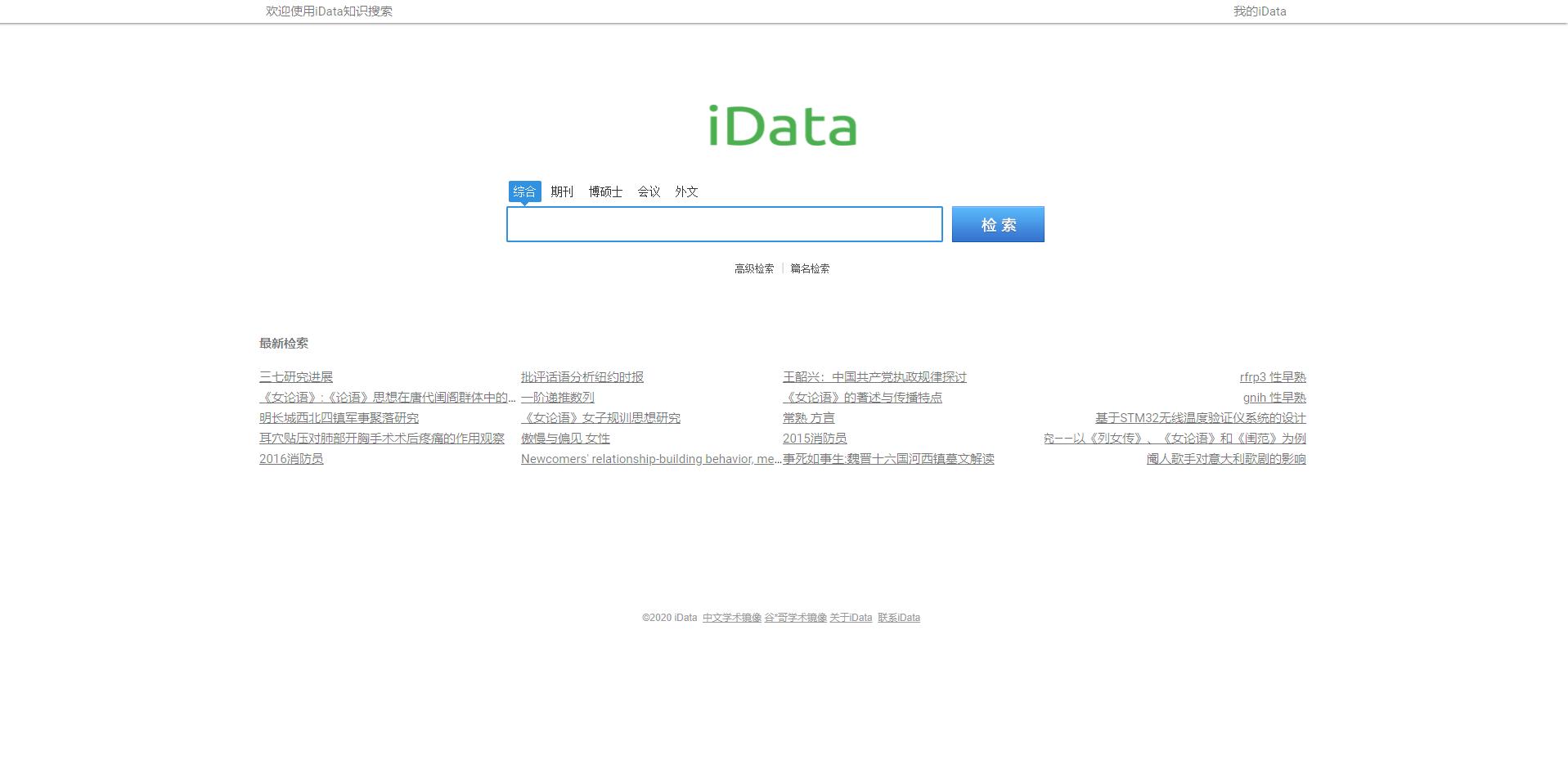Click the search input box

click(723, 224)
